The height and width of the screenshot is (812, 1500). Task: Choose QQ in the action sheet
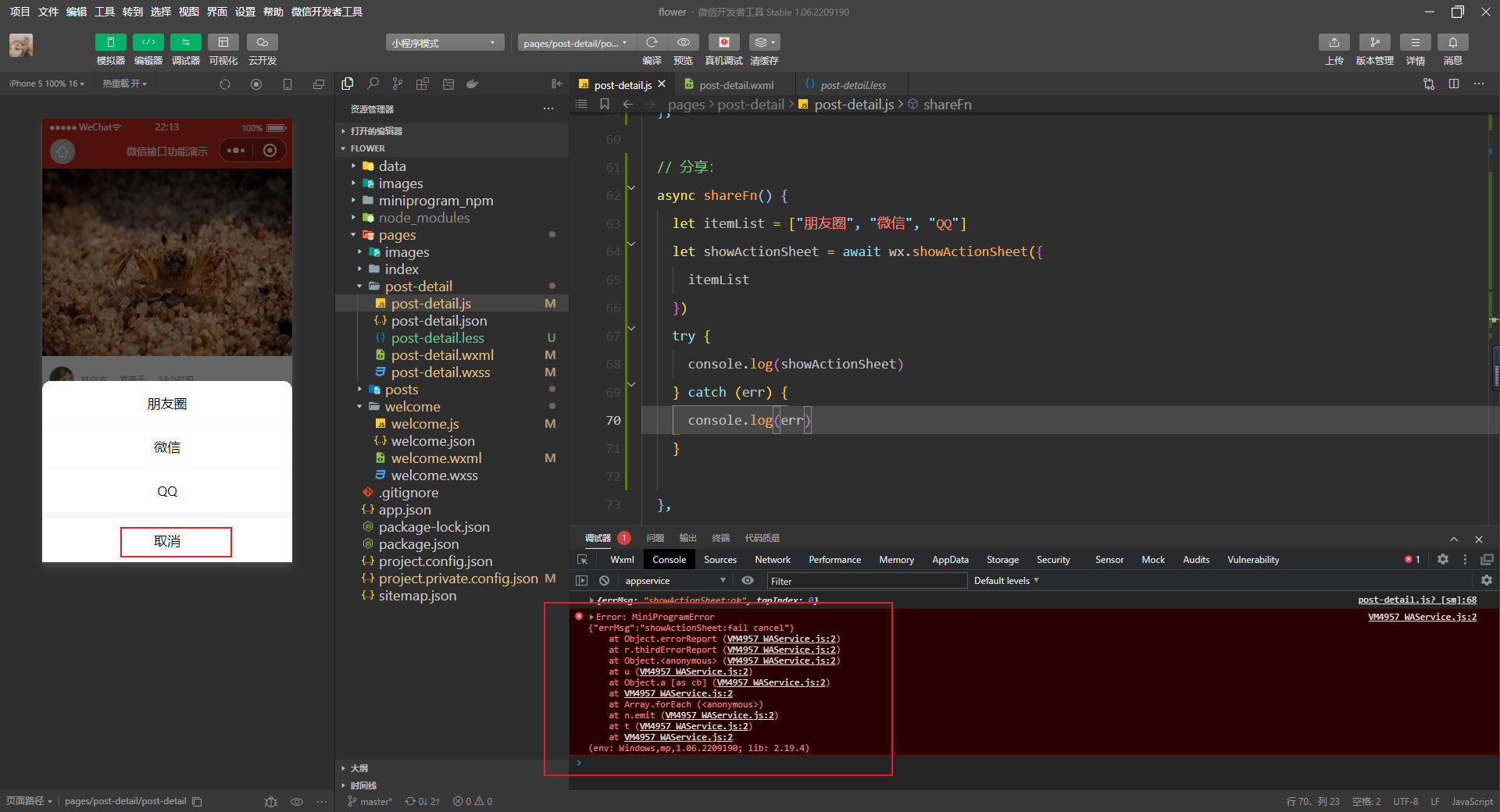[167, 491]
